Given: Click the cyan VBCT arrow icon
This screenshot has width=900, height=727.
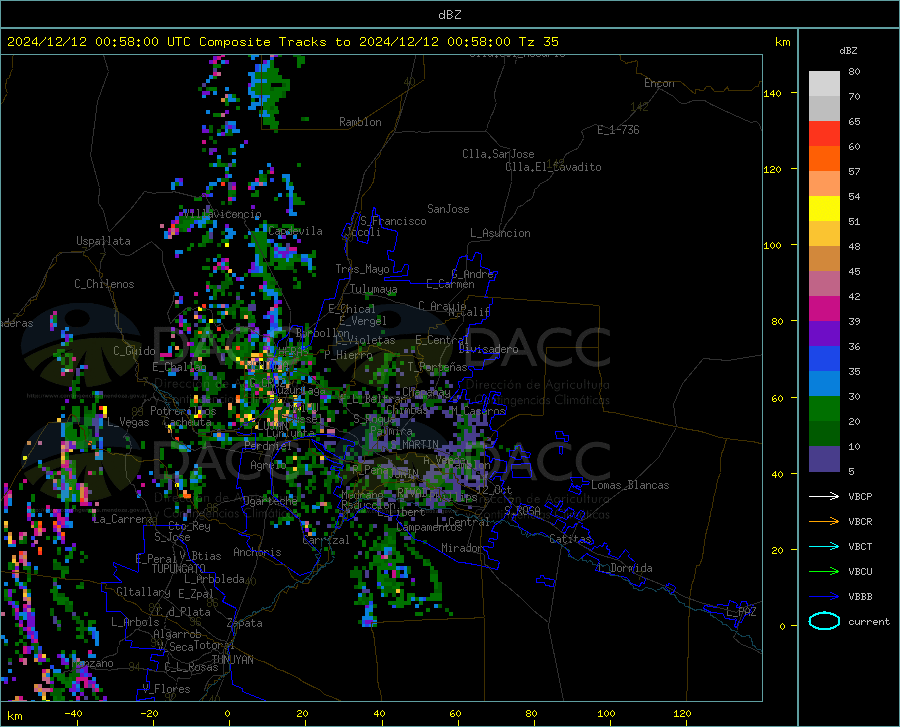Looking at the screenshot, I should tap(824, 546).
